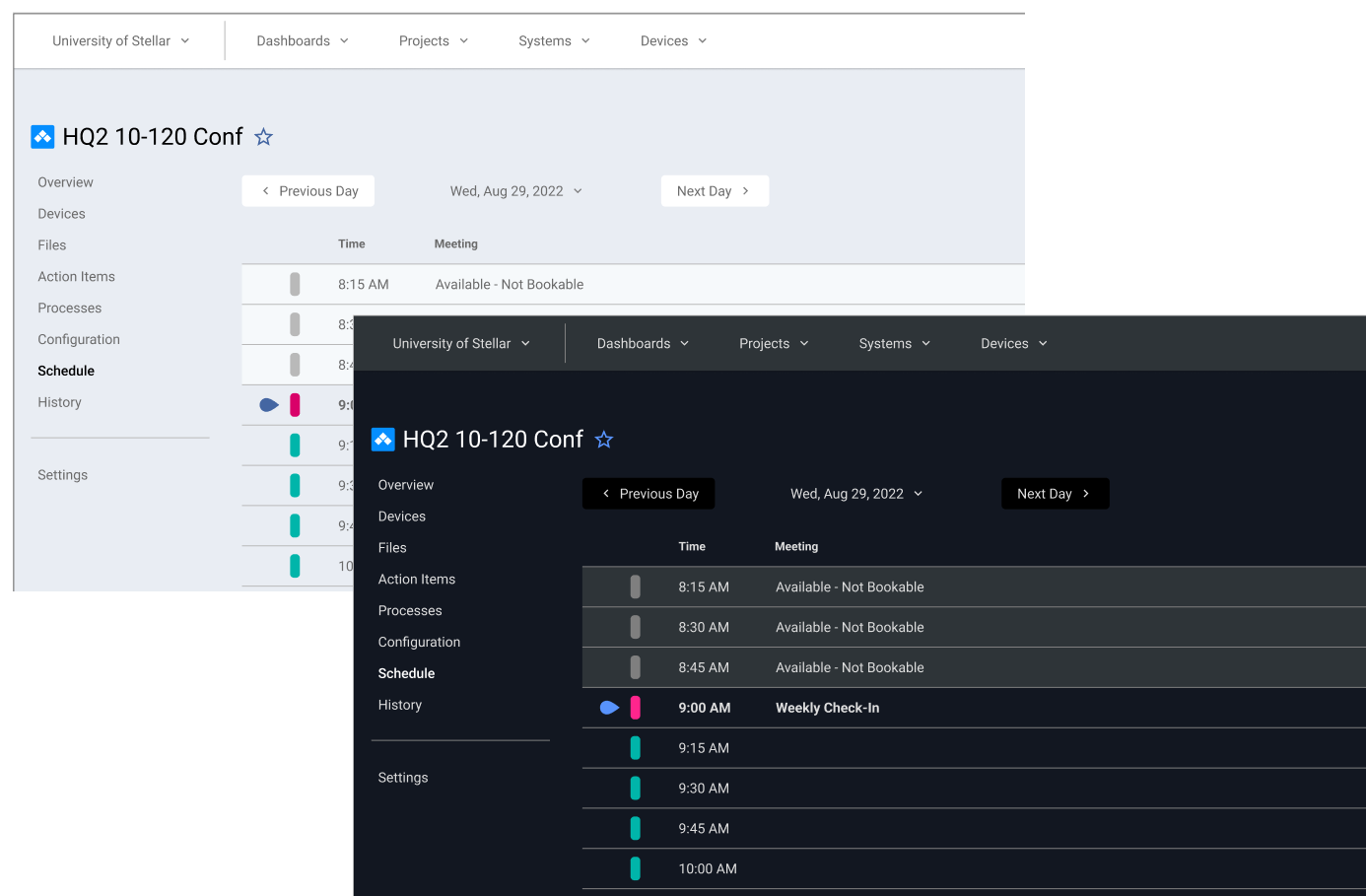Click the favorite star in the dark theme header

(604, 440)
